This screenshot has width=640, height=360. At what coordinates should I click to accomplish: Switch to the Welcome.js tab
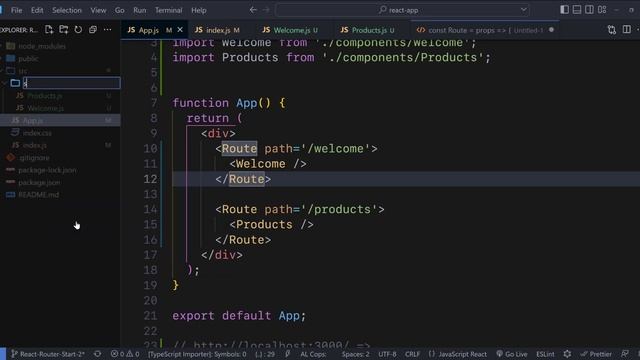coord(290,30)
